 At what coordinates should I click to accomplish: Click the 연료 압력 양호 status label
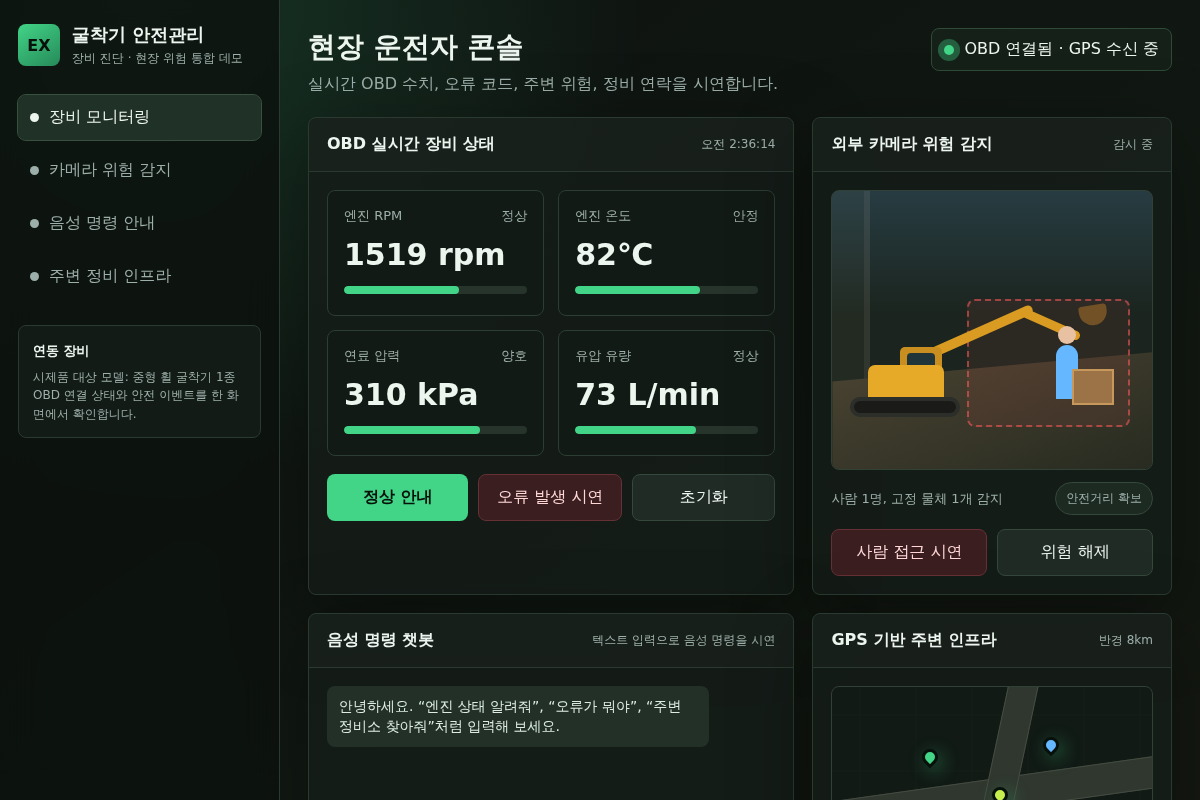tap(514, 356)
